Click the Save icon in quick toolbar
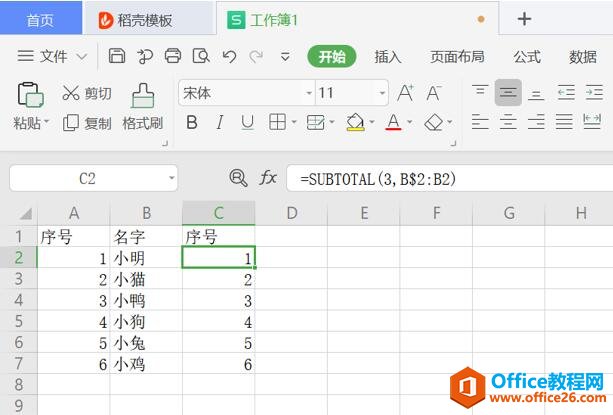 (117, 56)
